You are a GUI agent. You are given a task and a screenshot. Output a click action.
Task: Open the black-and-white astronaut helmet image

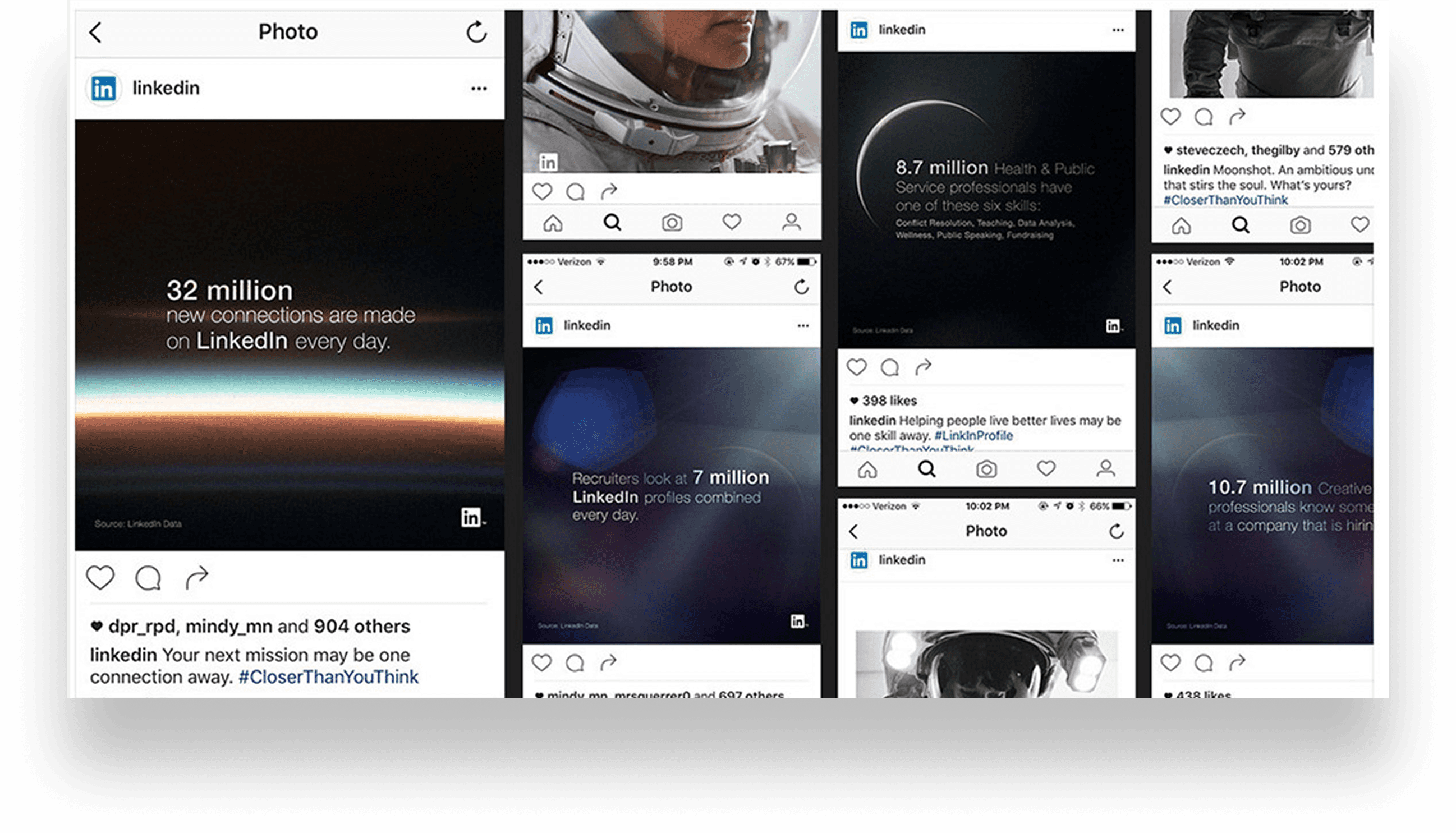pyautogui.click(x=986, y=664)
